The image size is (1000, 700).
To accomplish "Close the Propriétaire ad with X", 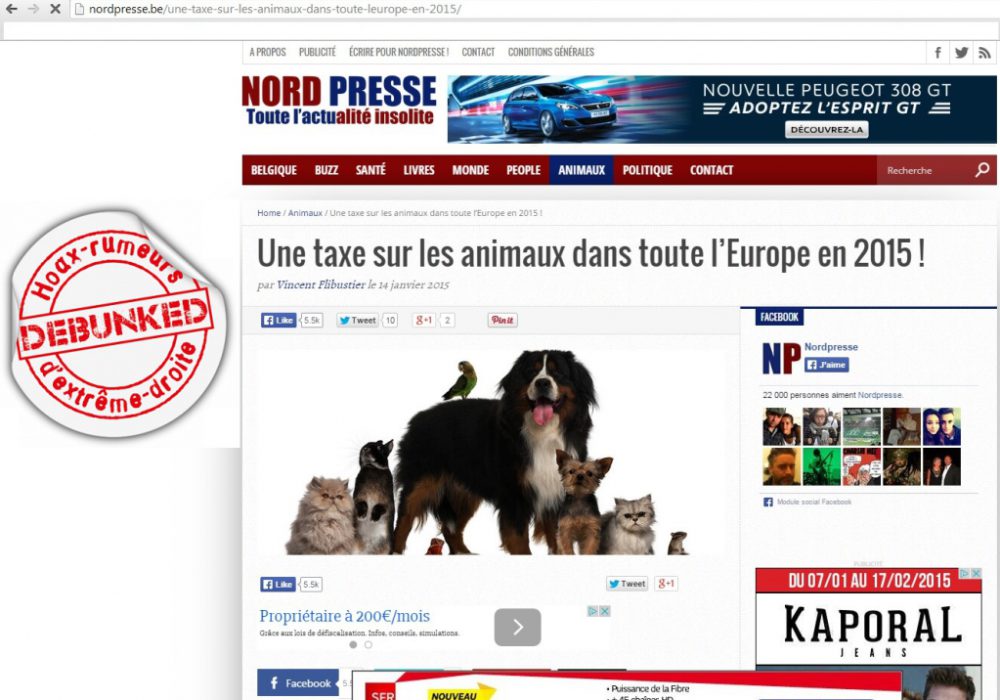I will coord(605,611).
